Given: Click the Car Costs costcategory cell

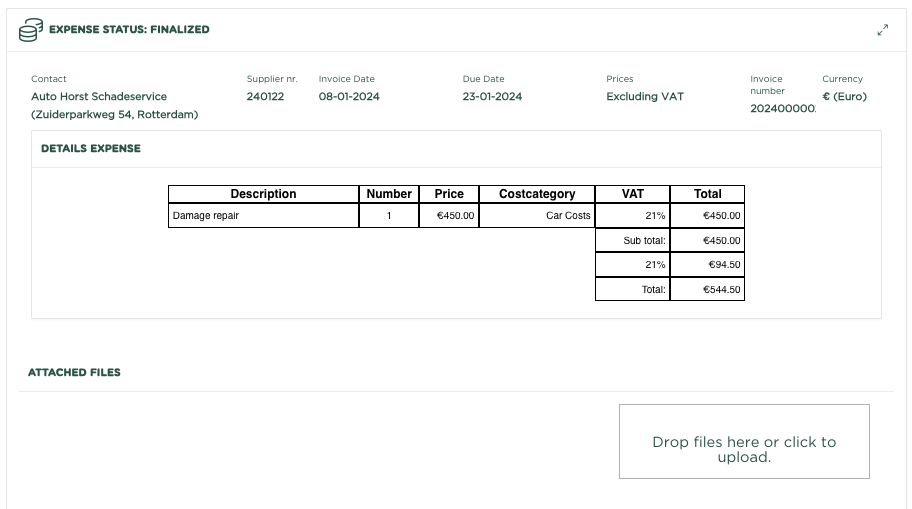Looking at the screenshot, I should coord(537,215).
